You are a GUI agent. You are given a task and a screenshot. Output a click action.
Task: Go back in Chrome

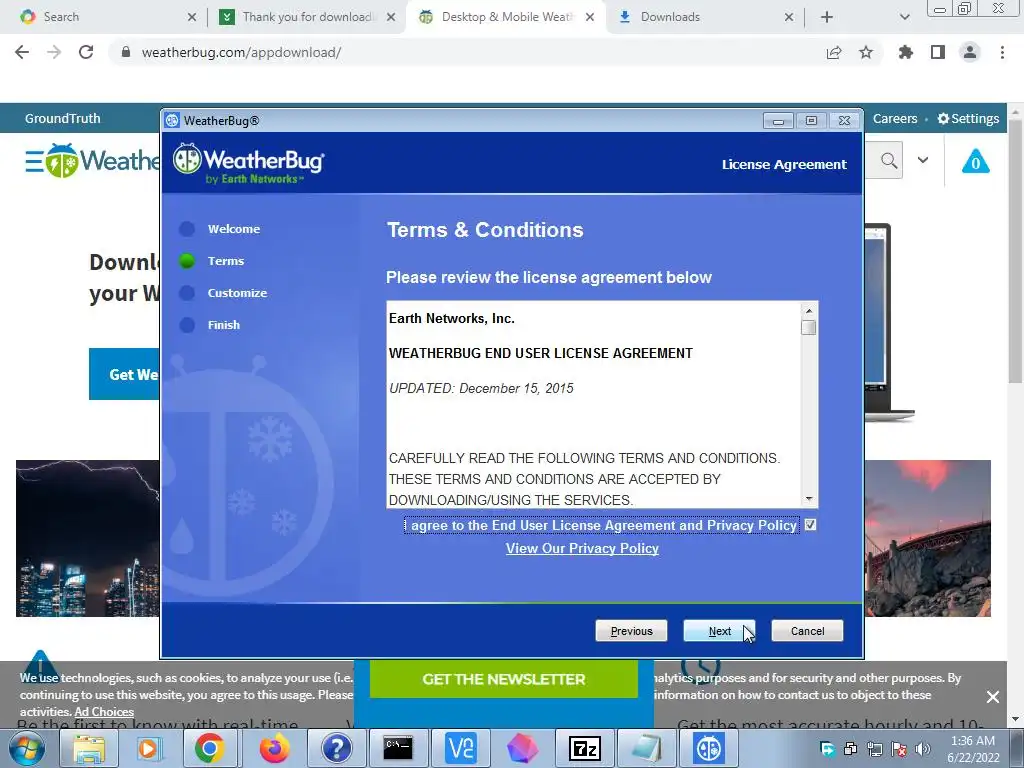tap(22, 52)
